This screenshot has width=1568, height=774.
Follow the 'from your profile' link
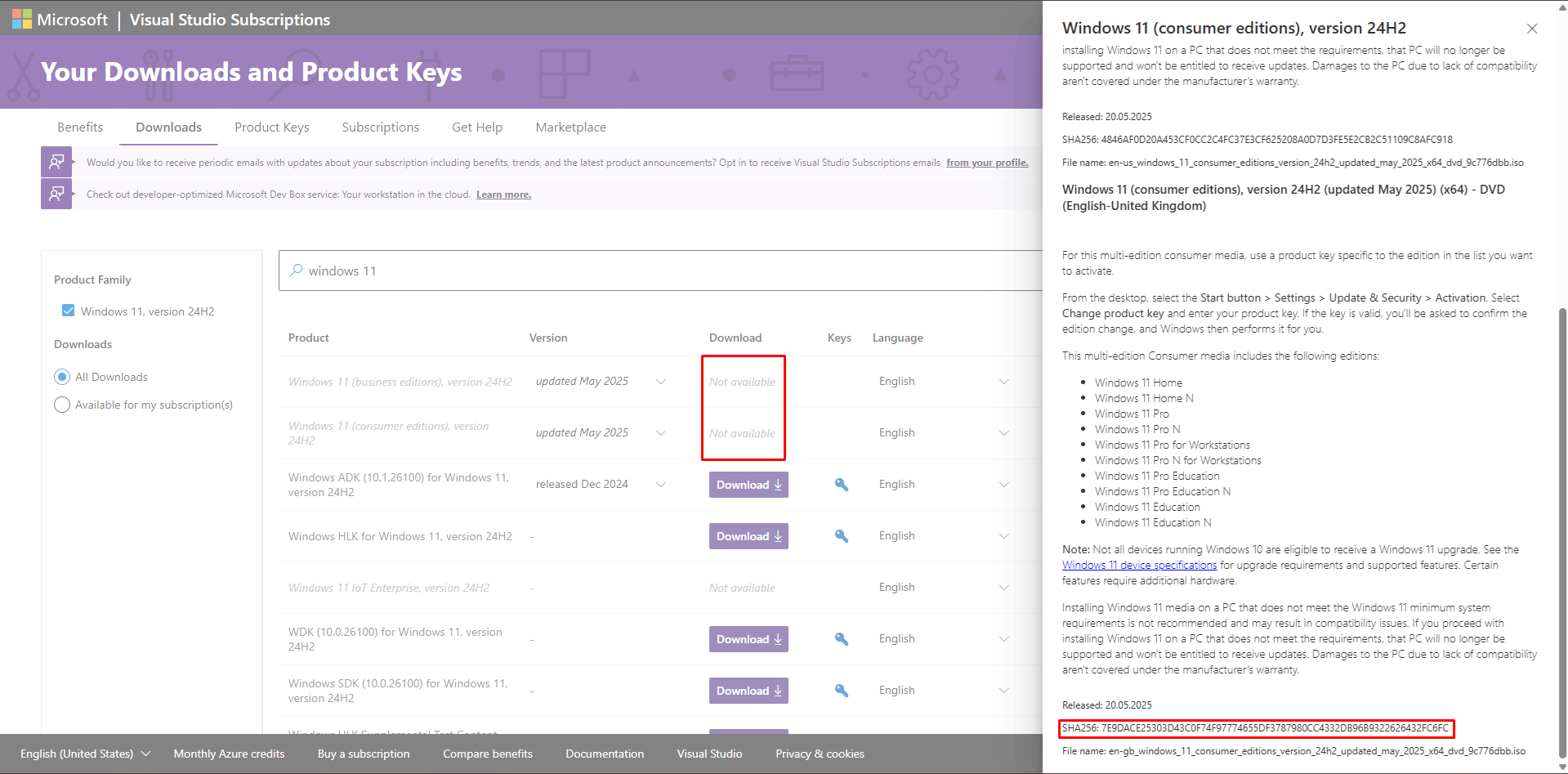click(x=987, y=163)
